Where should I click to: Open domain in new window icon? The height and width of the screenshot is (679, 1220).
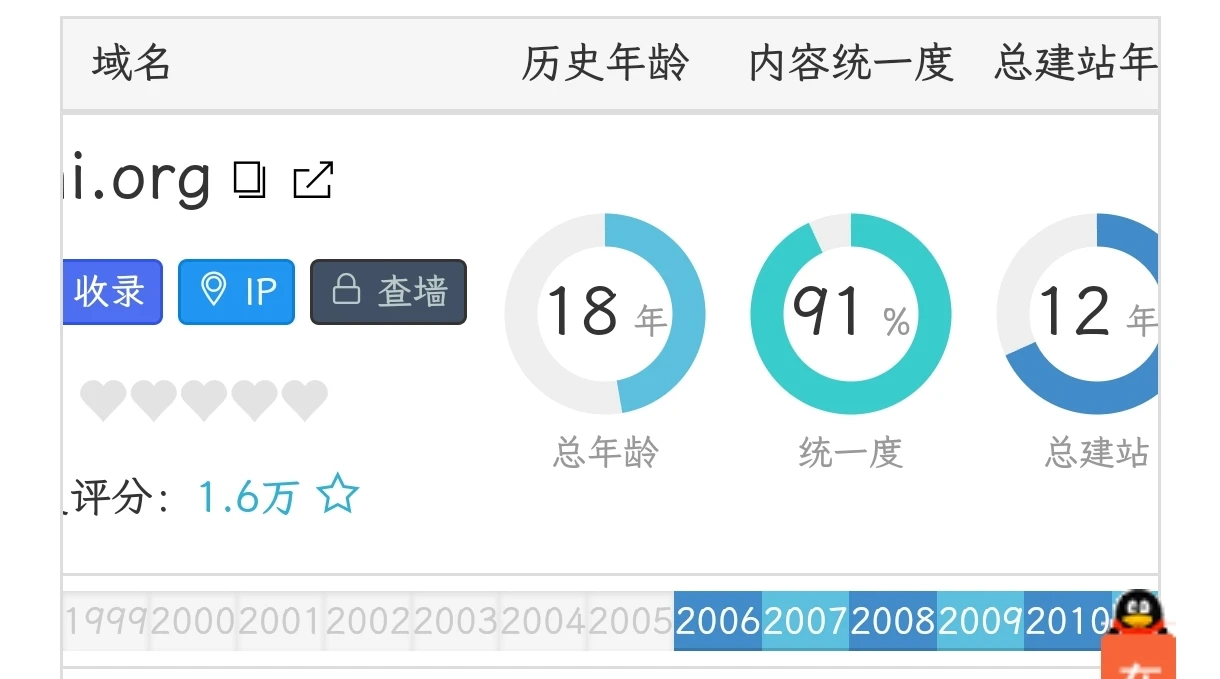313,180
